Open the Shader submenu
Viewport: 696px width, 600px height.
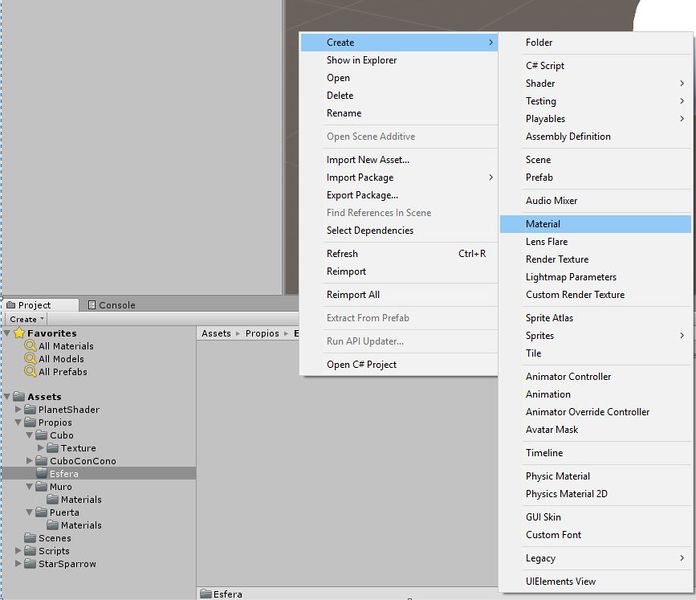pos(595,83)
